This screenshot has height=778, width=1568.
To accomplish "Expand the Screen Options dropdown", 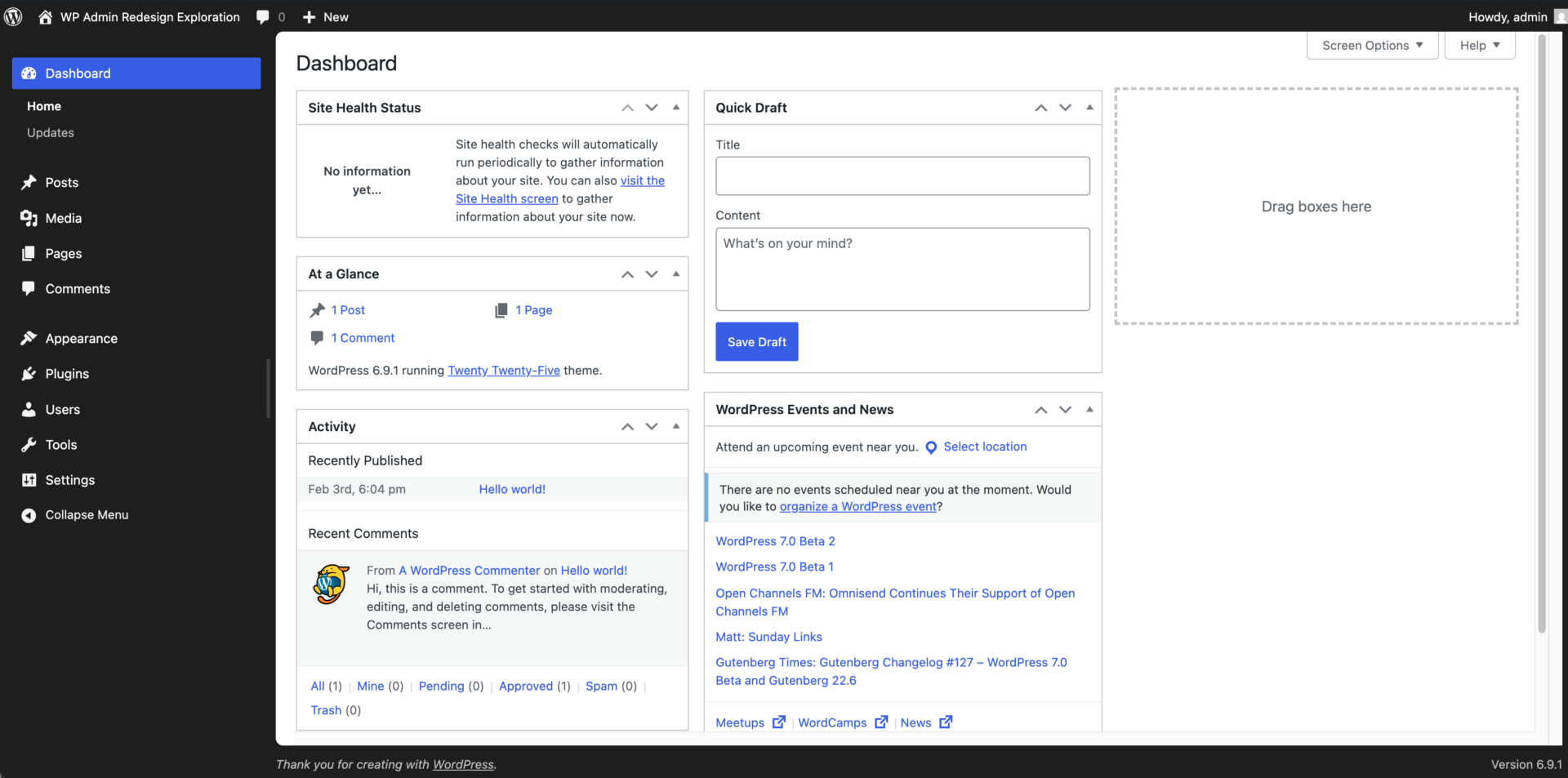I will click(x=1372, y=46).
